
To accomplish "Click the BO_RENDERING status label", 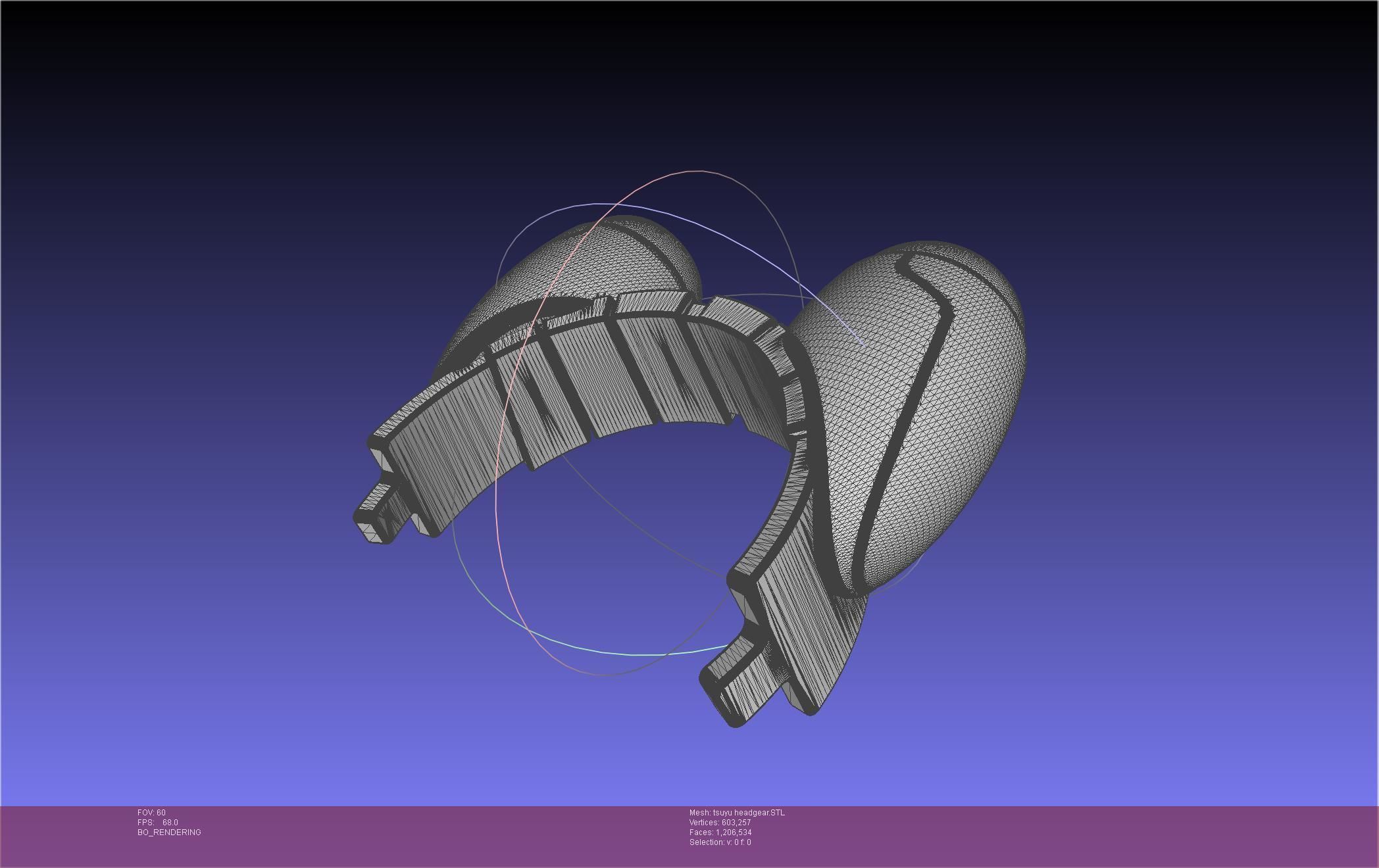I will click(169, 832).
